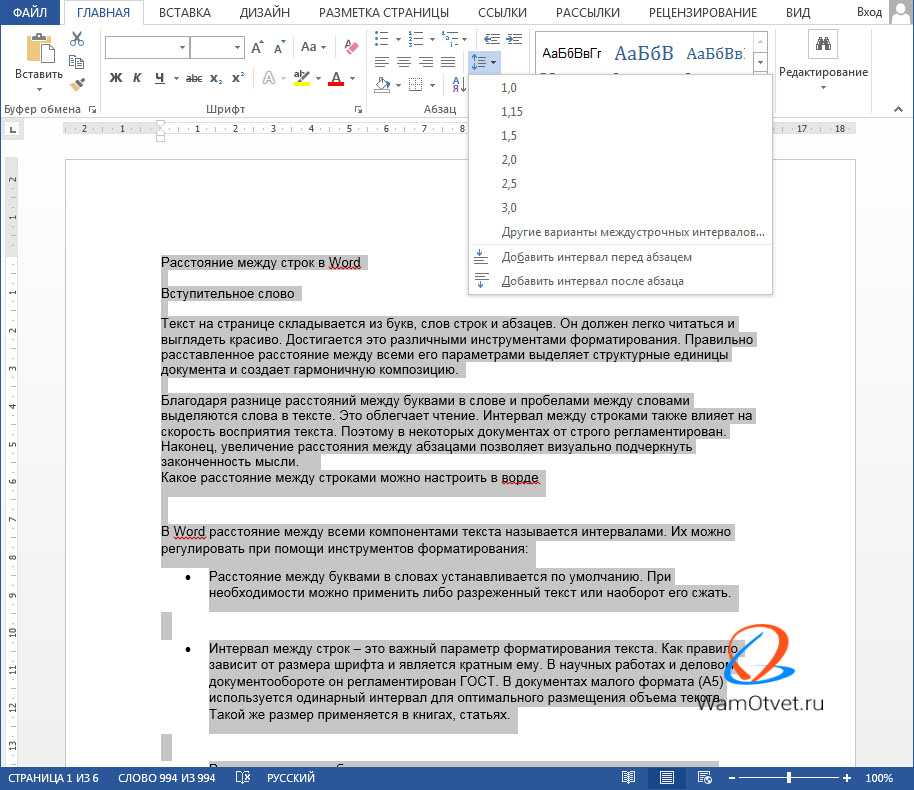Switch to the РАЗМЕТКА СТРАНИЦЫ tab
The height and width of the screenshot is (790, 914).
(384, 12)
